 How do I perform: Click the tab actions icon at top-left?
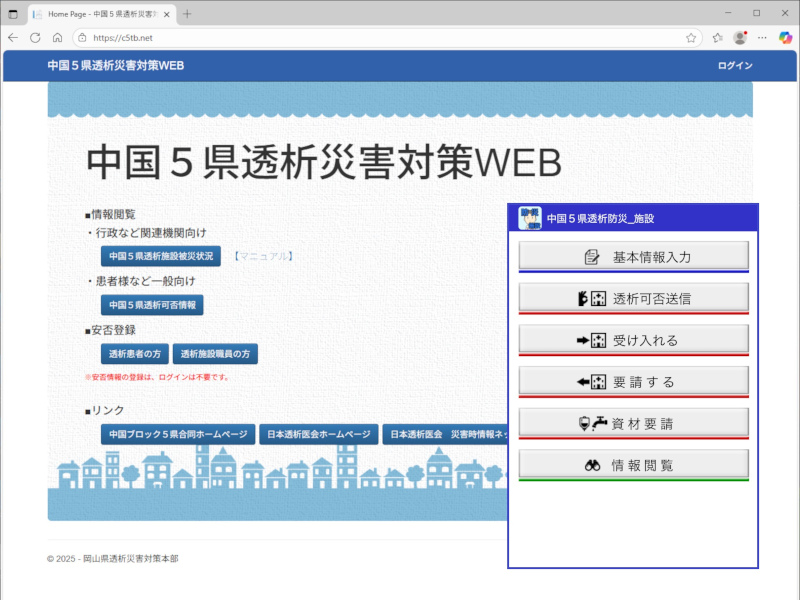pos(13,14)
